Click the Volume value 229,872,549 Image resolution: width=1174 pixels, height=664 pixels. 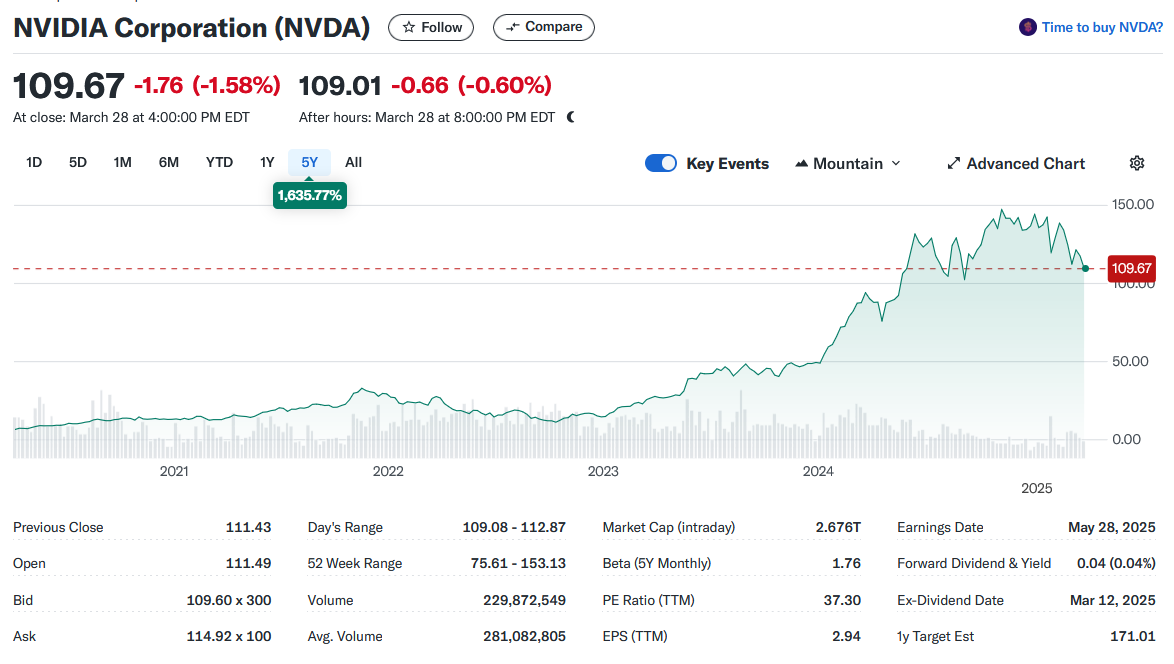tap(525, 600)
